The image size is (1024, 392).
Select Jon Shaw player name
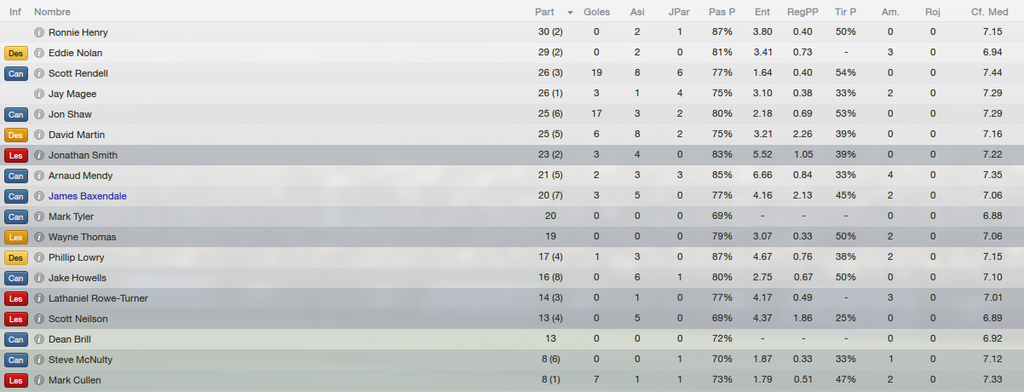[70, 114]
